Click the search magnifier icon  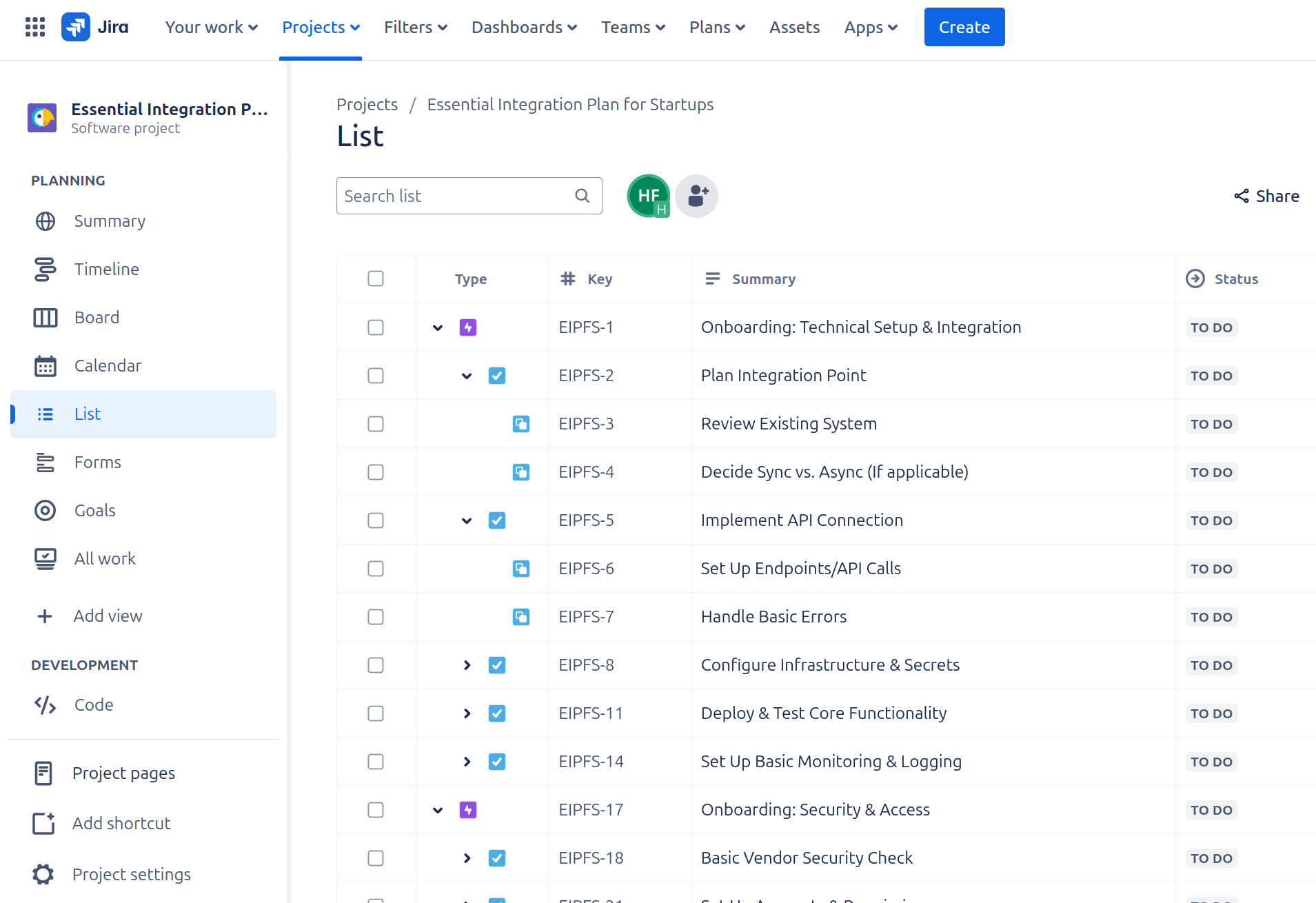583,196
